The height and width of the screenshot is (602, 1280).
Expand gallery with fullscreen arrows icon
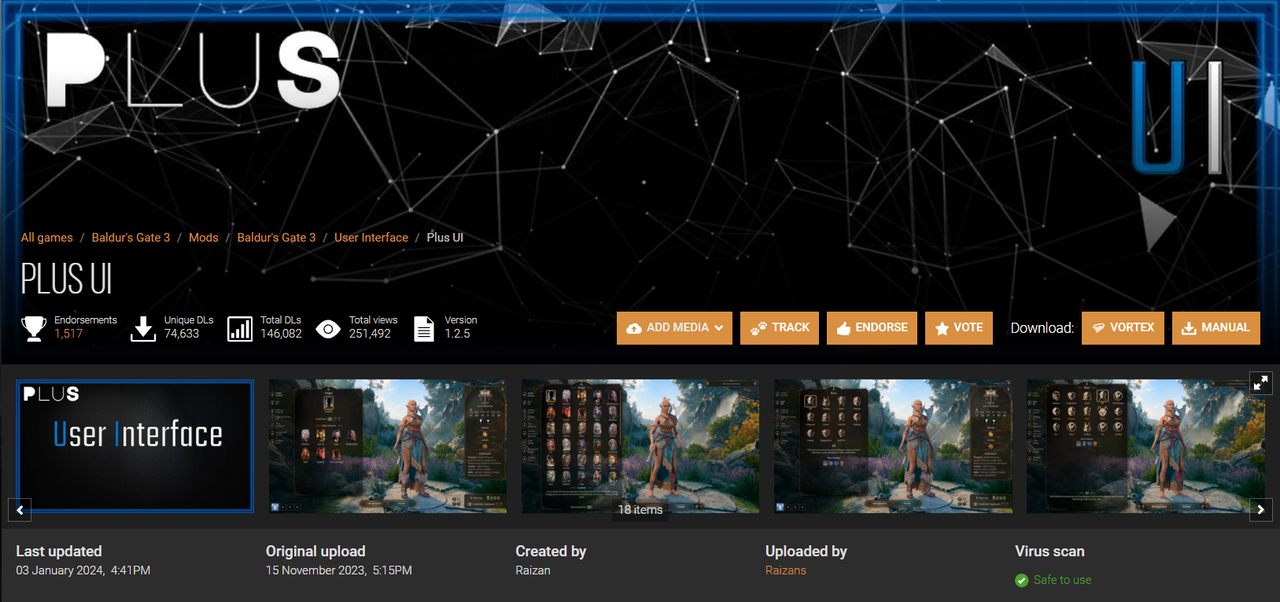(x=1261, y=383)
